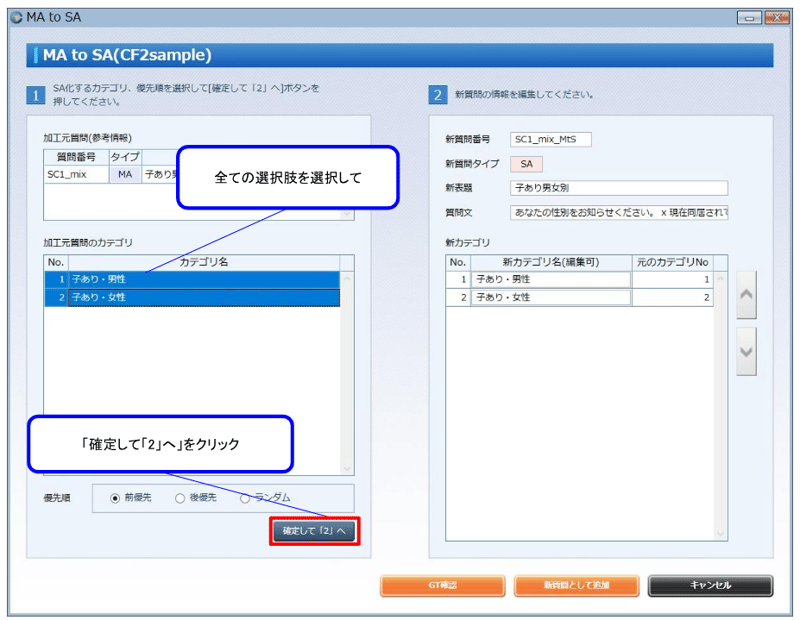This screenshot has height=620, width=800.
Task: Select the 前優先 priority radio button
Action: [115, 497]
